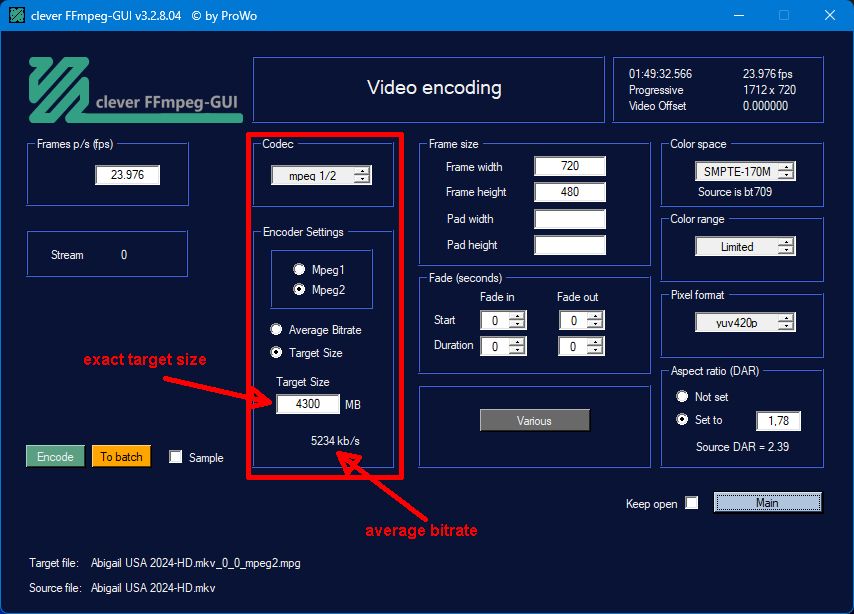854x614 pixels.
Task: Open the Pixel format yuv420p selector
Action: (745, 322)
